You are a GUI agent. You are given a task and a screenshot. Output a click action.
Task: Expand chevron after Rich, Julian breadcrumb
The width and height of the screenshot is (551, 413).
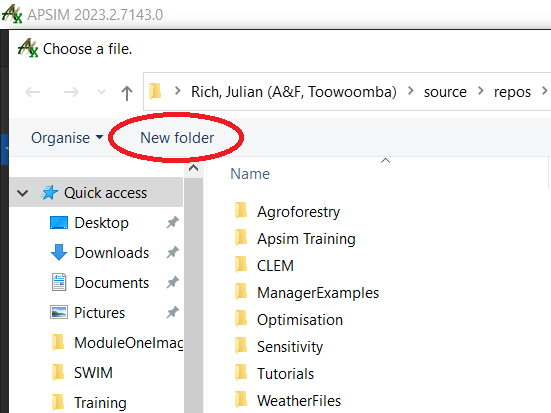410,91
